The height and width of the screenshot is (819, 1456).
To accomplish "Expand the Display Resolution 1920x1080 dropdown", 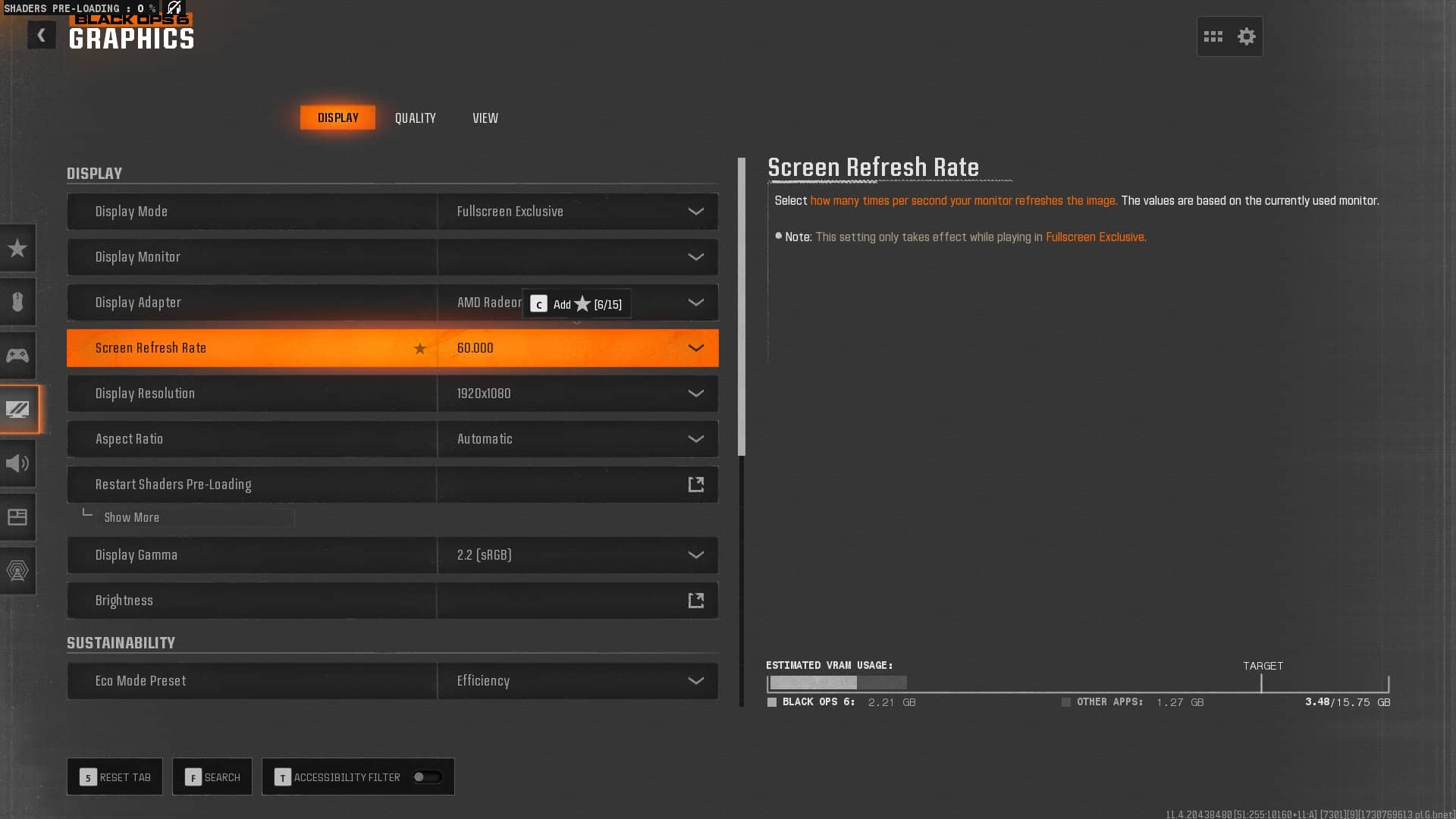I will click(x=578, y=394).
